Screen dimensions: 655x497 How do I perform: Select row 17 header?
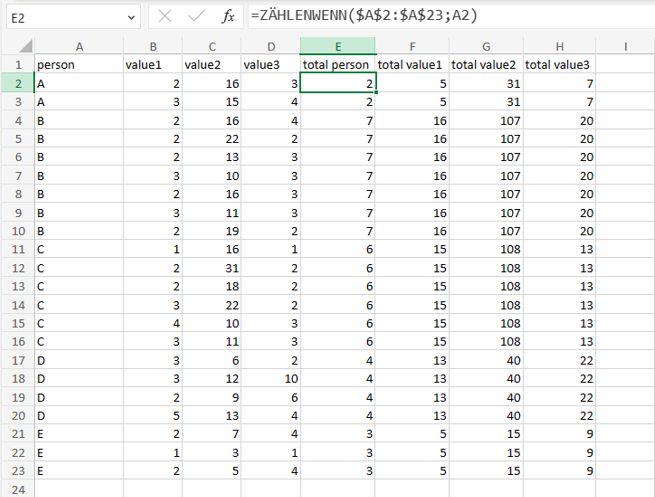tap(18, 360)
